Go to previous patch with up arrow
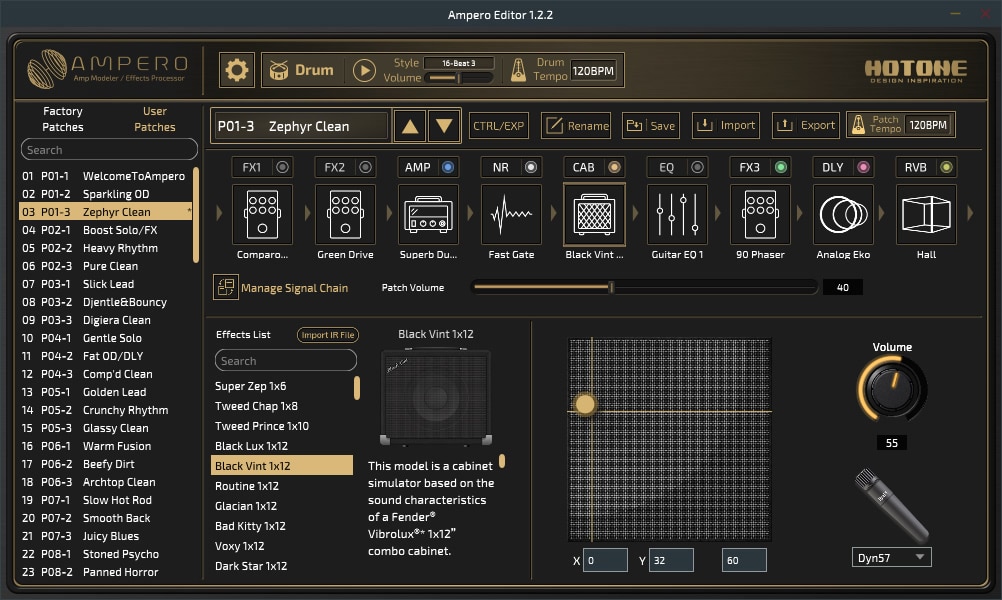The image size is (1002, 600). pos(410,126)
